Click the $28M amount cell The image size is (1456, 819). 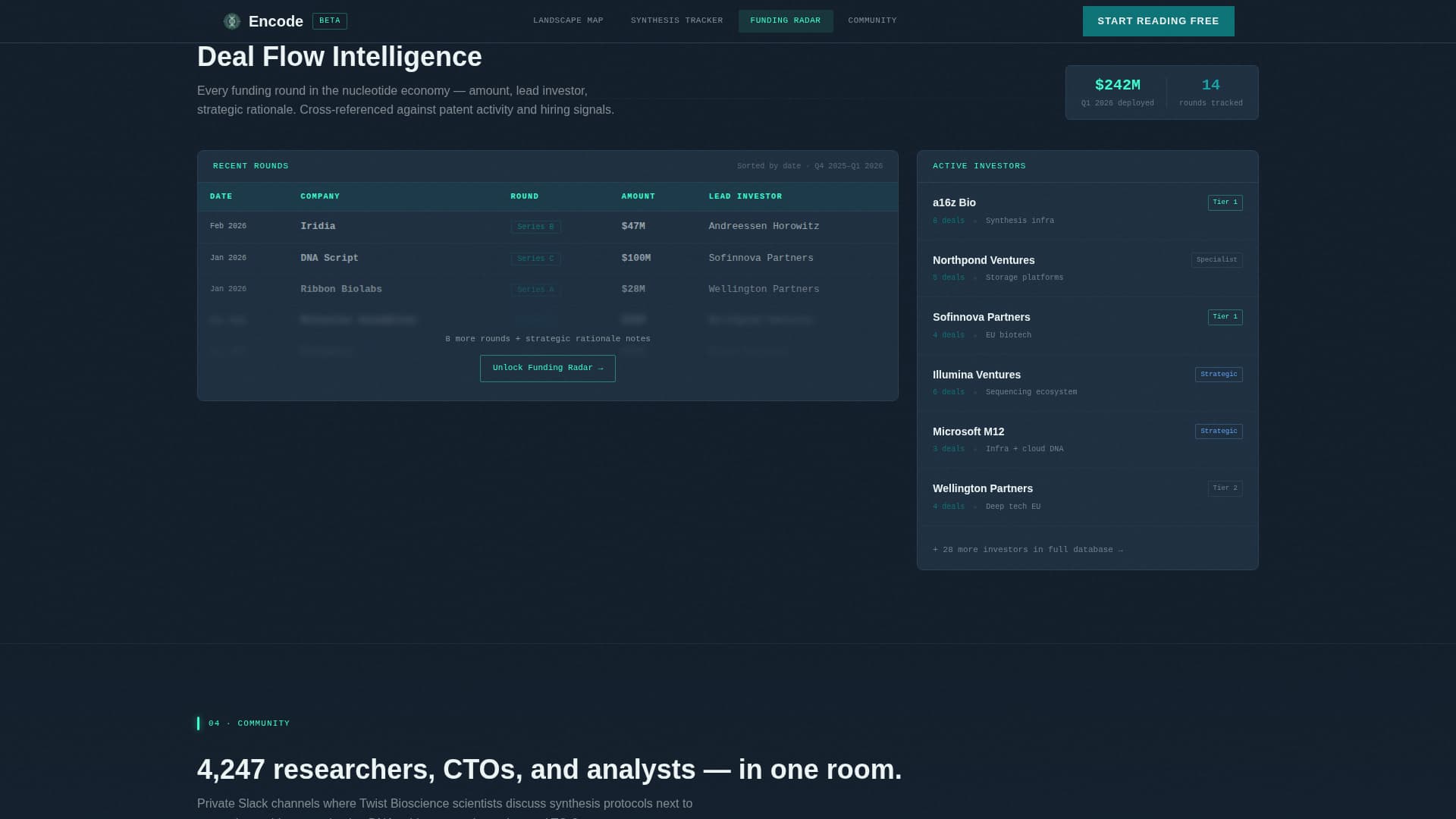click(633, 290)
